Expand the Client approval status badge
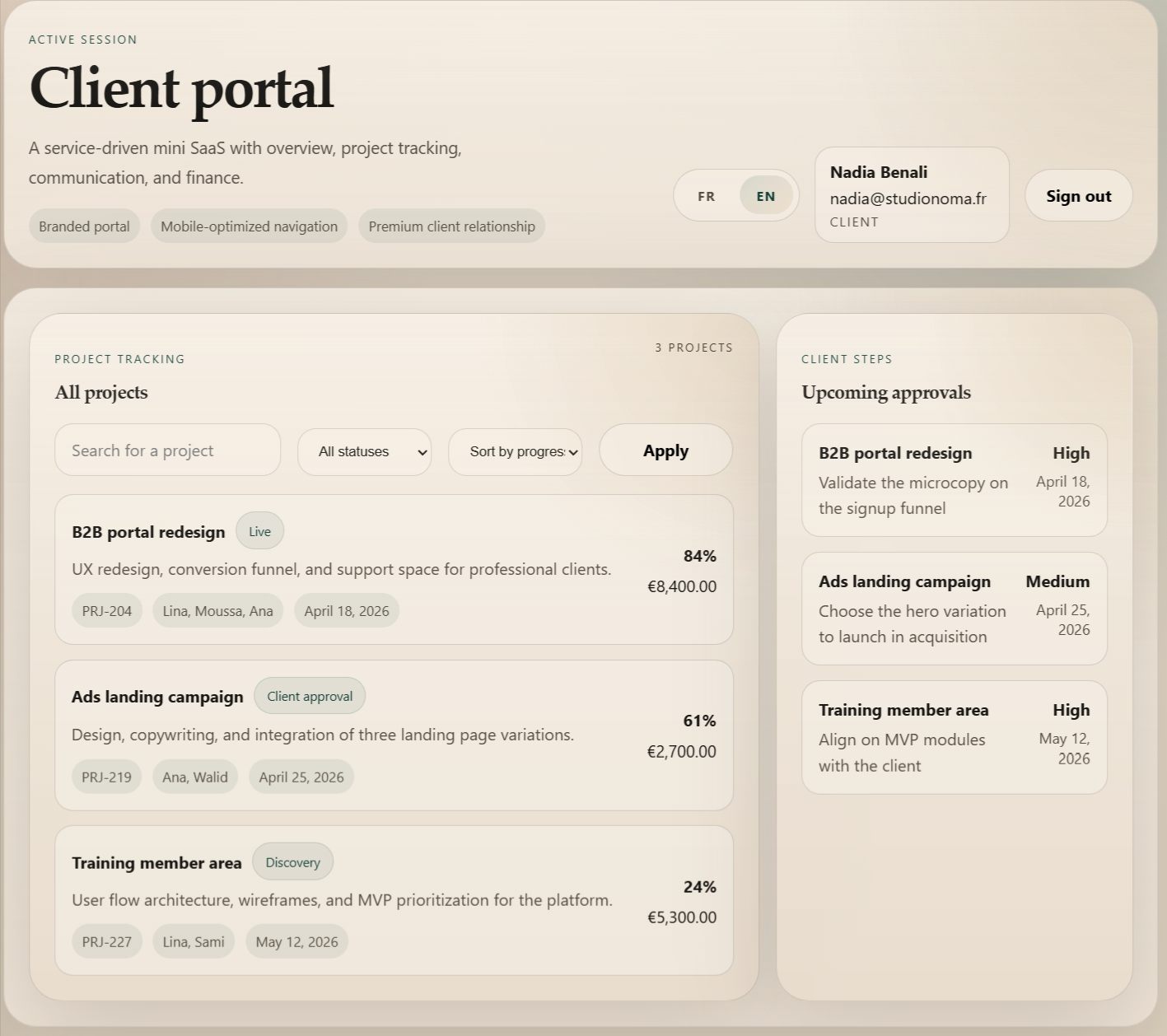The width and height of the screenshot is (1167, 1036). point(310,696)
